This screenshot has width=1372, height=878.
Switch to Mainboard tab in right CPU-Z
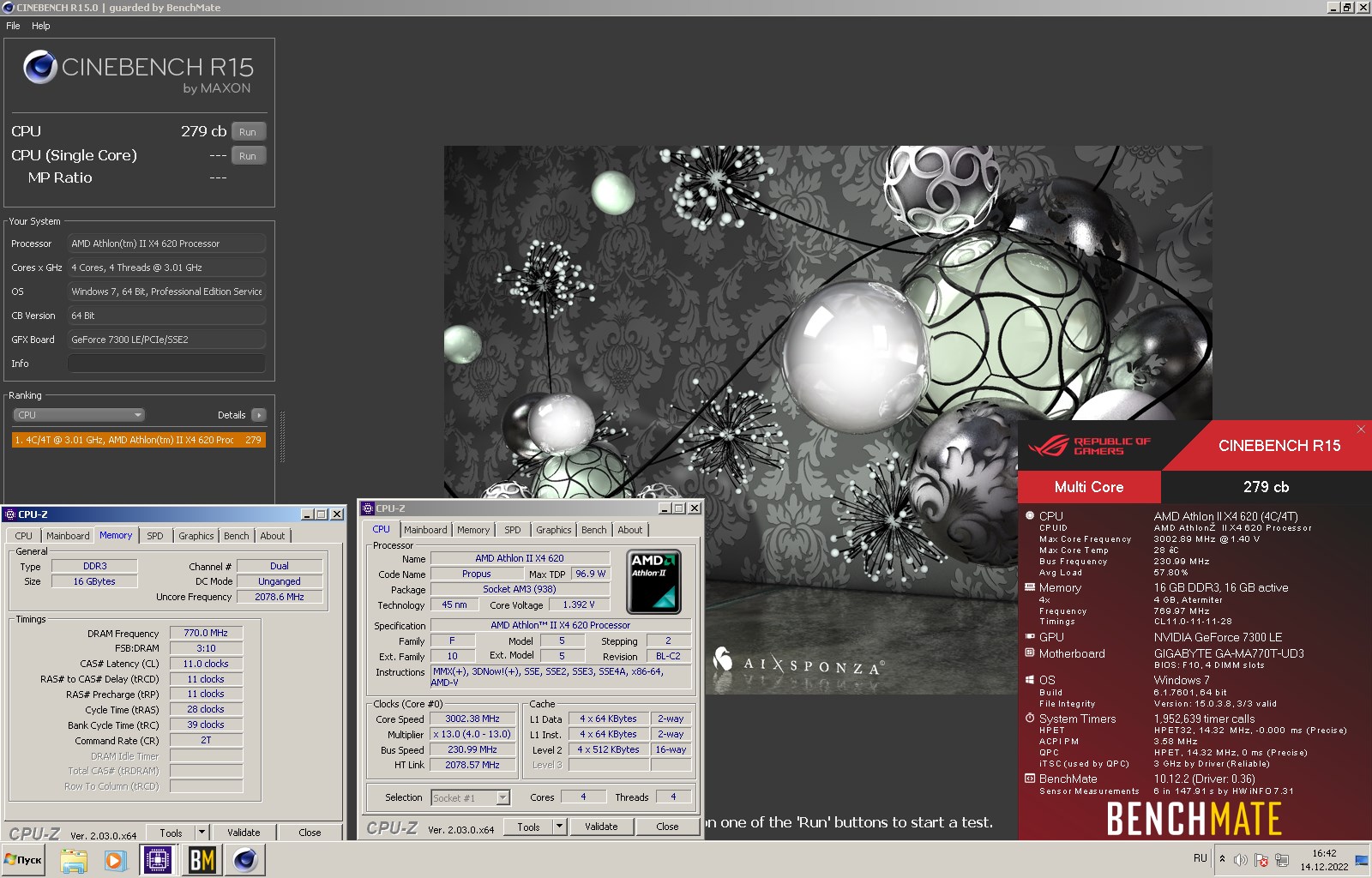425,530
